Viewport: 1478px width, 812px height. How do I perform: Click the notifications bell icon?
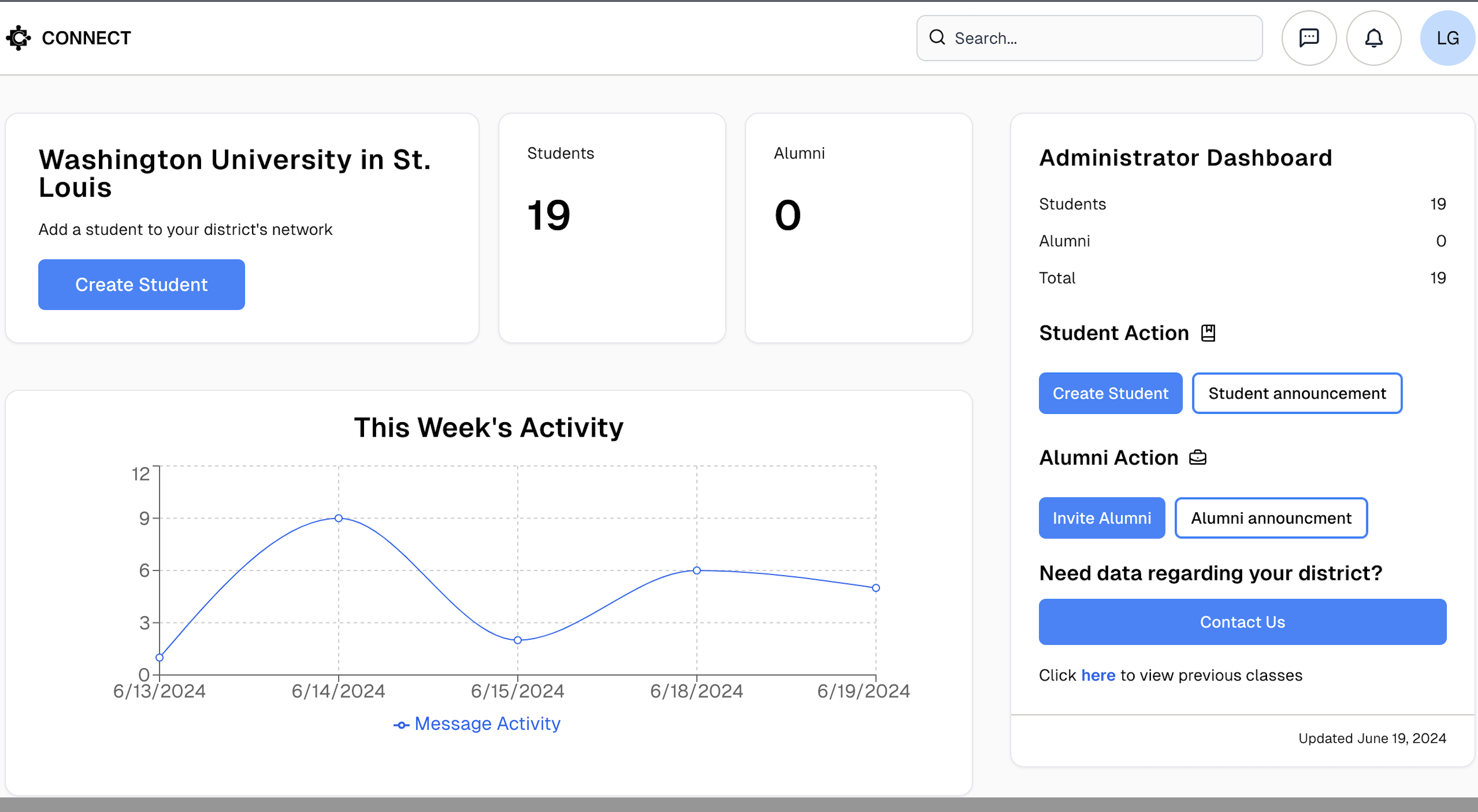click(x=1375, y=38)
